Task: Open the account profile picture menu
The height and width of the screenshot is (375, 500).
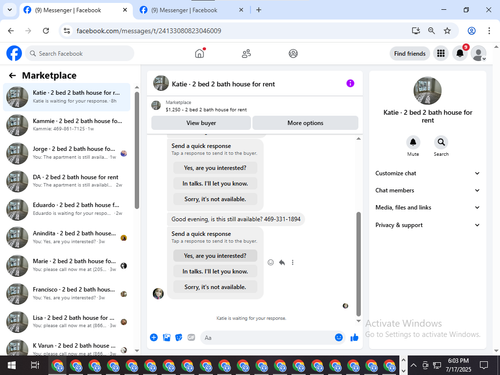Action: click(478, 53)
